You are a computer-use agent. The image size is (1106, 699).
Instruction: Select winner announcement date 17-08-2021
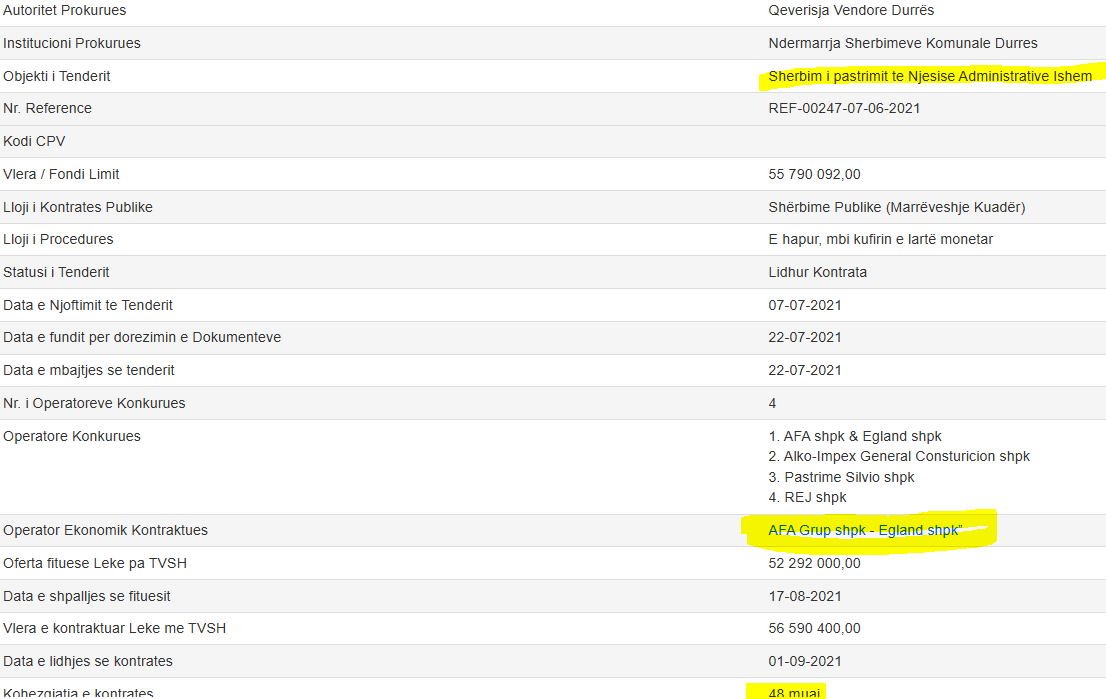(805, 596)
